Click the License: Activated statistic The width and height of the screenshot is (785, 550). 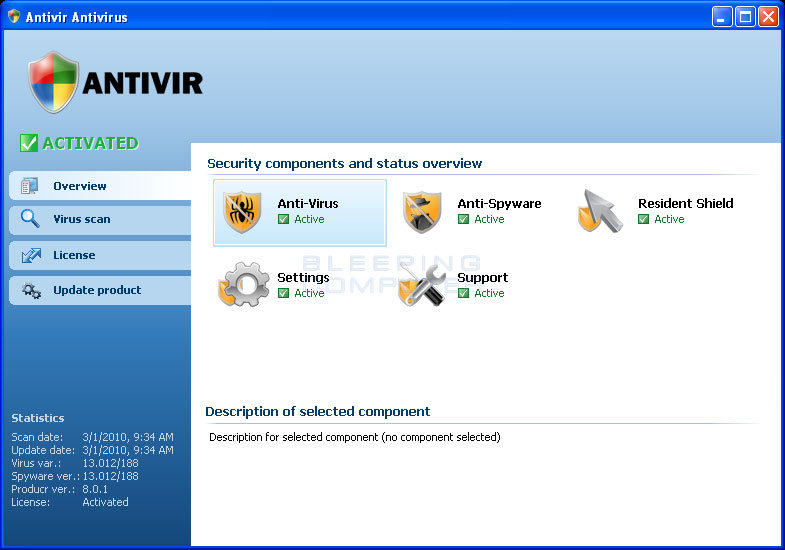coord(70,502)
